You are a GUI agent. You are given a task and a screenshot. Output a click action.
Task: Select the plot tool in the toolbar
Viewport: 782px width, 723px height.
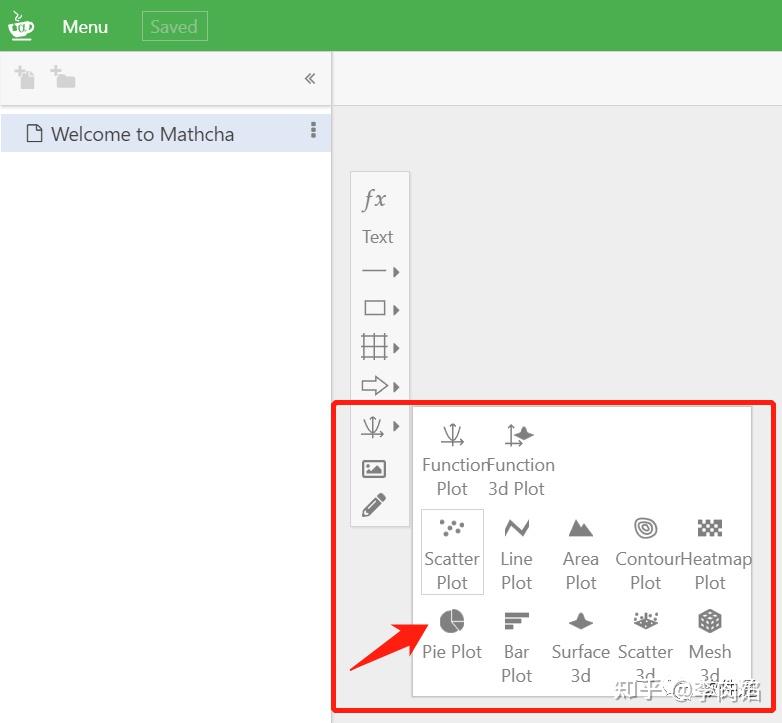(x=373, y=427)
